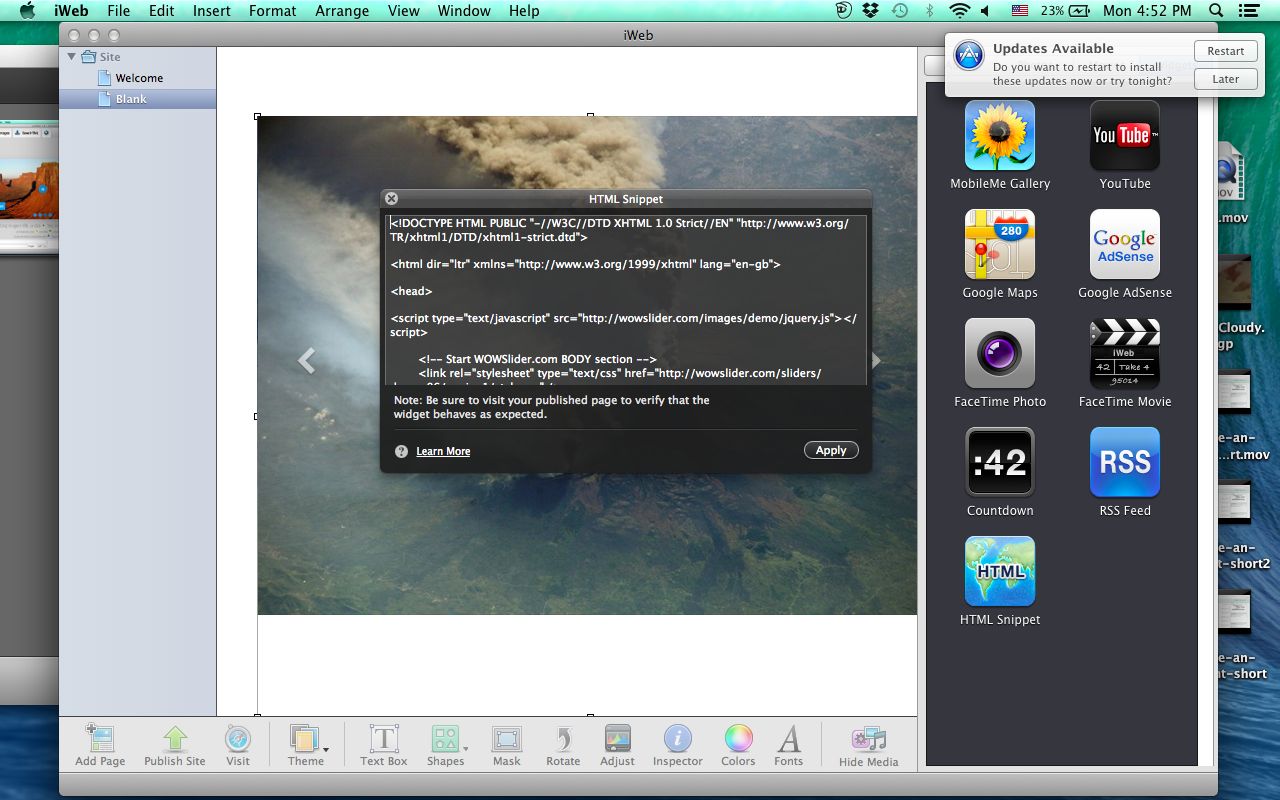Select the YouTube widget
The image size is (1280, 800).
tap(1125, 135)
